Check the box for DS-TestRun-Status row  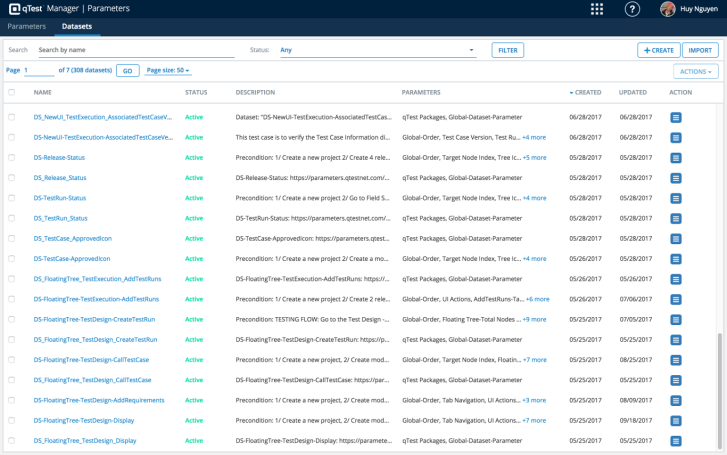tap(12, 198)
